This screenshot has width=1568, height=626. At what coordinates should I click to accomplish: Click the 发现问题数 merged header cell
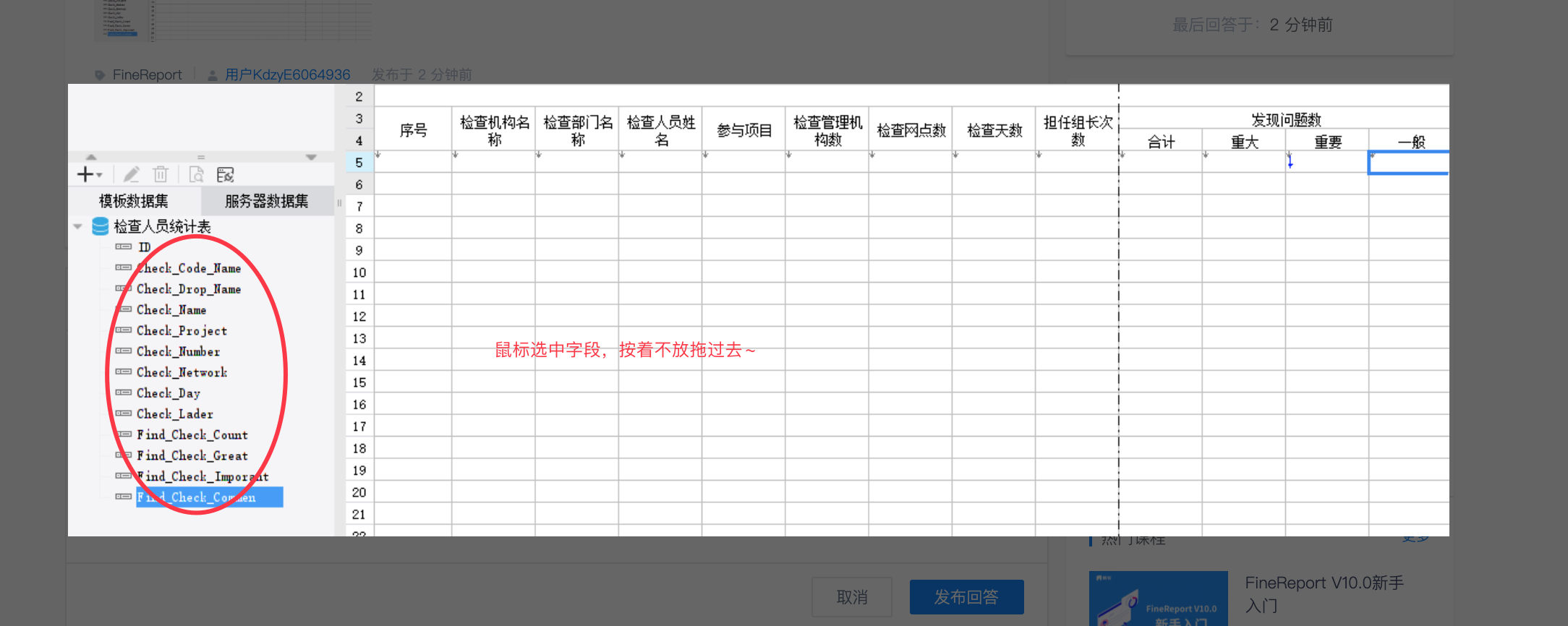click(1285, 119)
